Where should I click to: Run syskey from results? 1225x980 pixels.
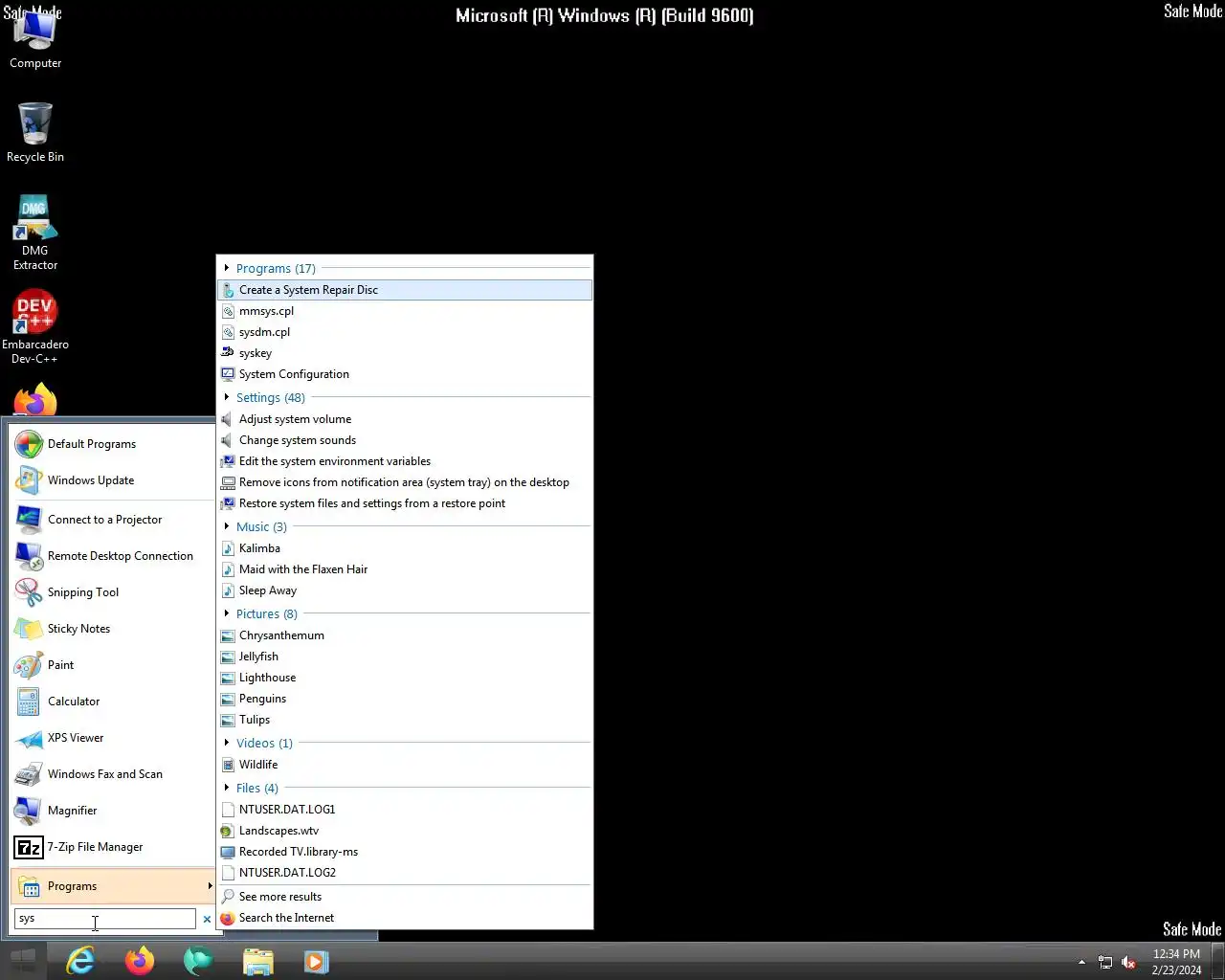pos(405,353)
